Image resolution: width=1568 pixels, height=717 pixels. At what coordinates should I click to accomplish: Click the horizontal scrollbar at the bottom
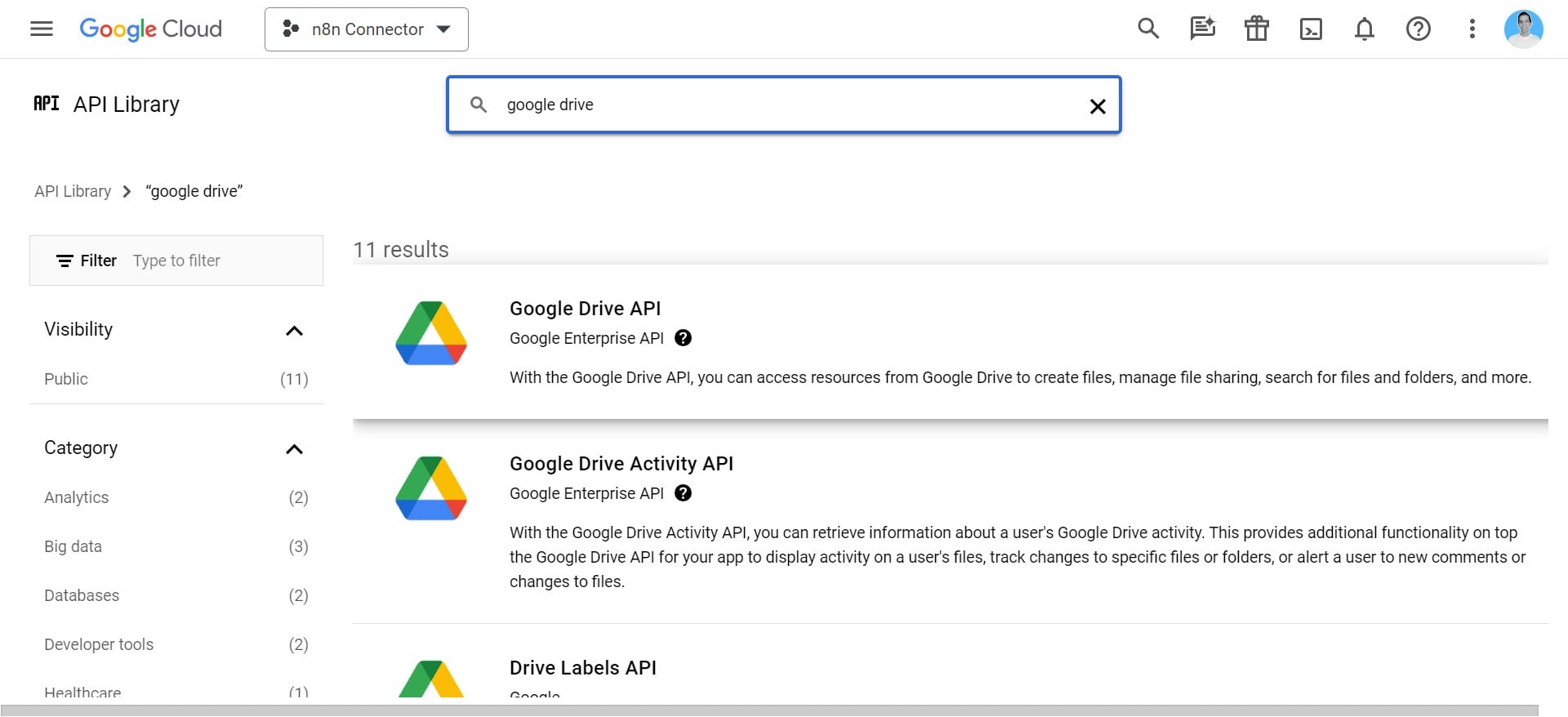(769, 710)
